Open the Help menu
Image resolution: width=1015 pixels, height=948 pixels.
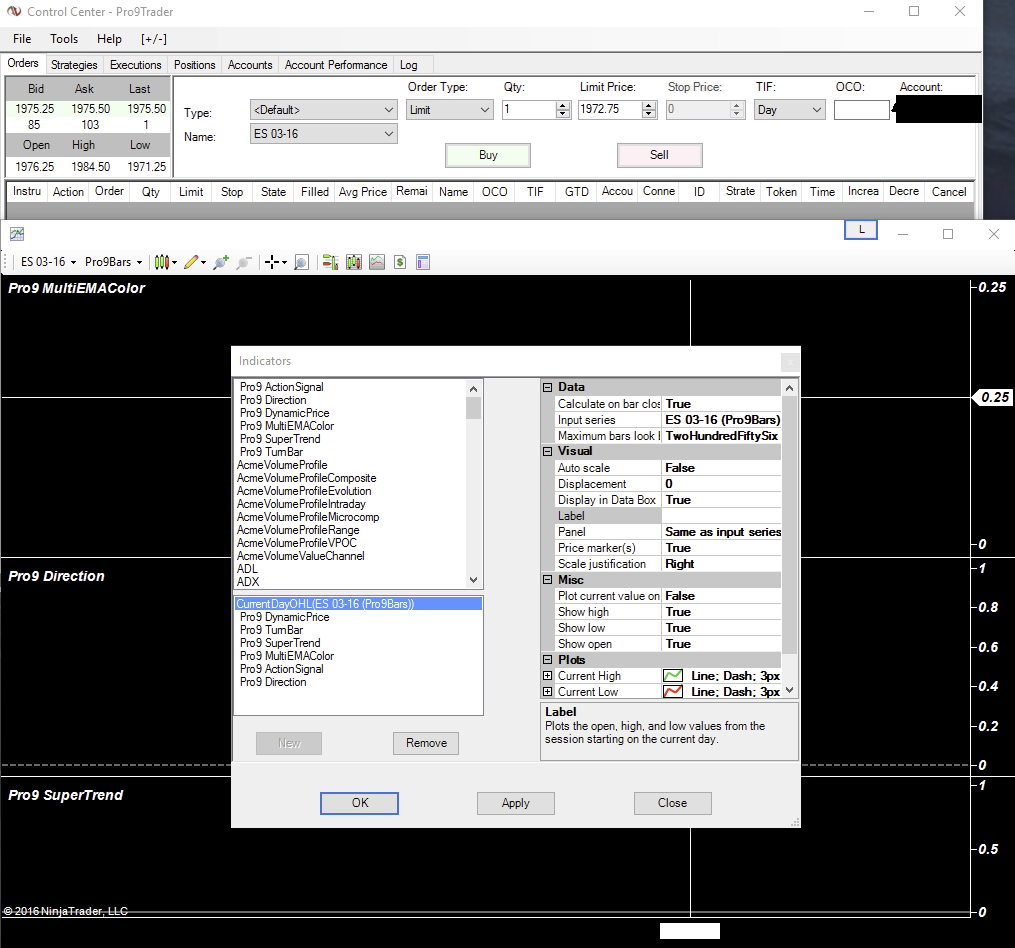coord(109,39)
